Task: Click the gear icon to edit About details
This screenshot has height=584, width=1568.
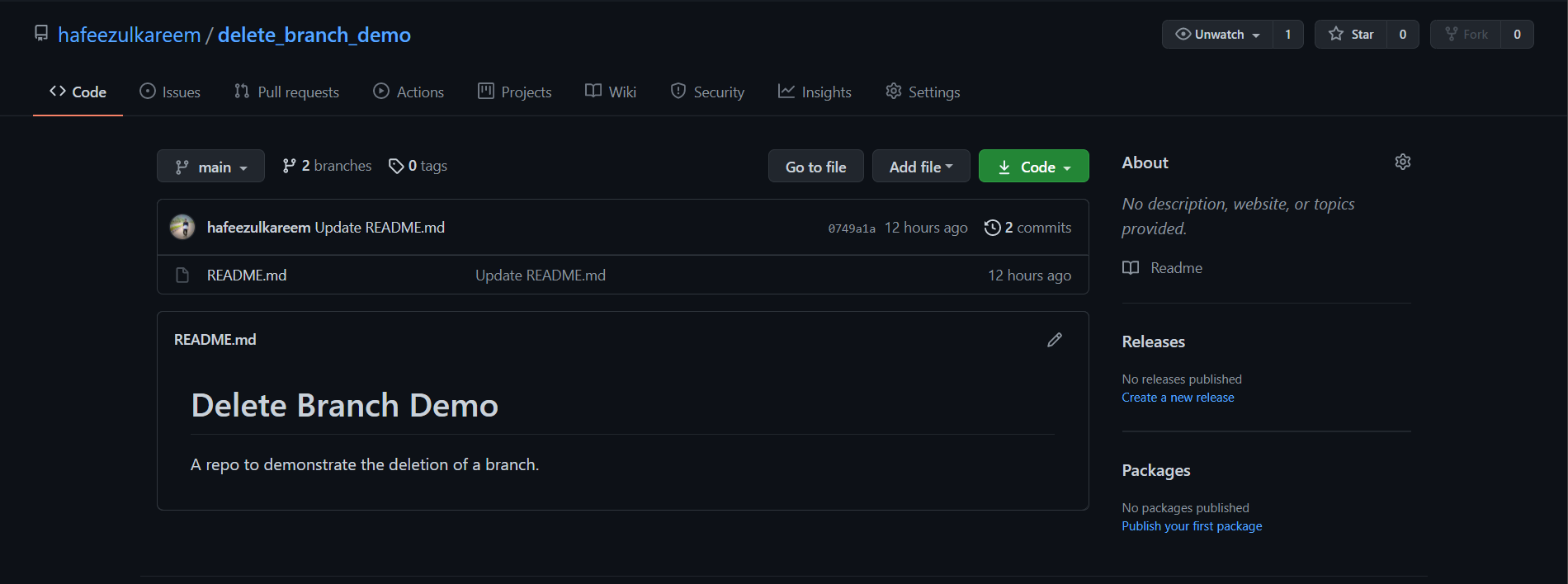Action: coord(1403,162)
